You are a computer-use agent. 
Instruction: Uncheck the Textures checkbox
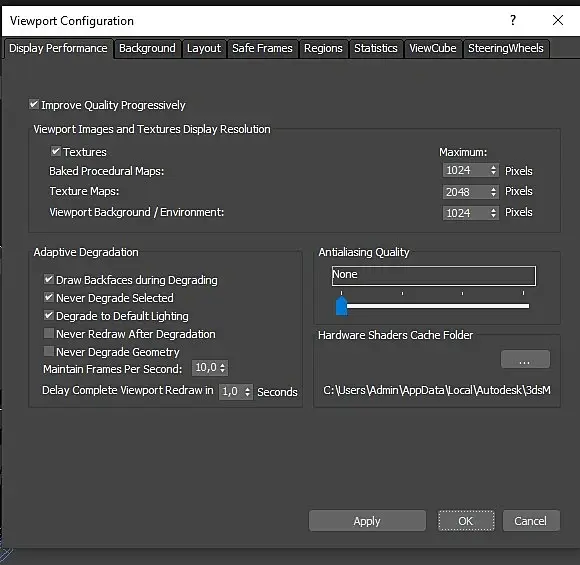coord(55,151)
